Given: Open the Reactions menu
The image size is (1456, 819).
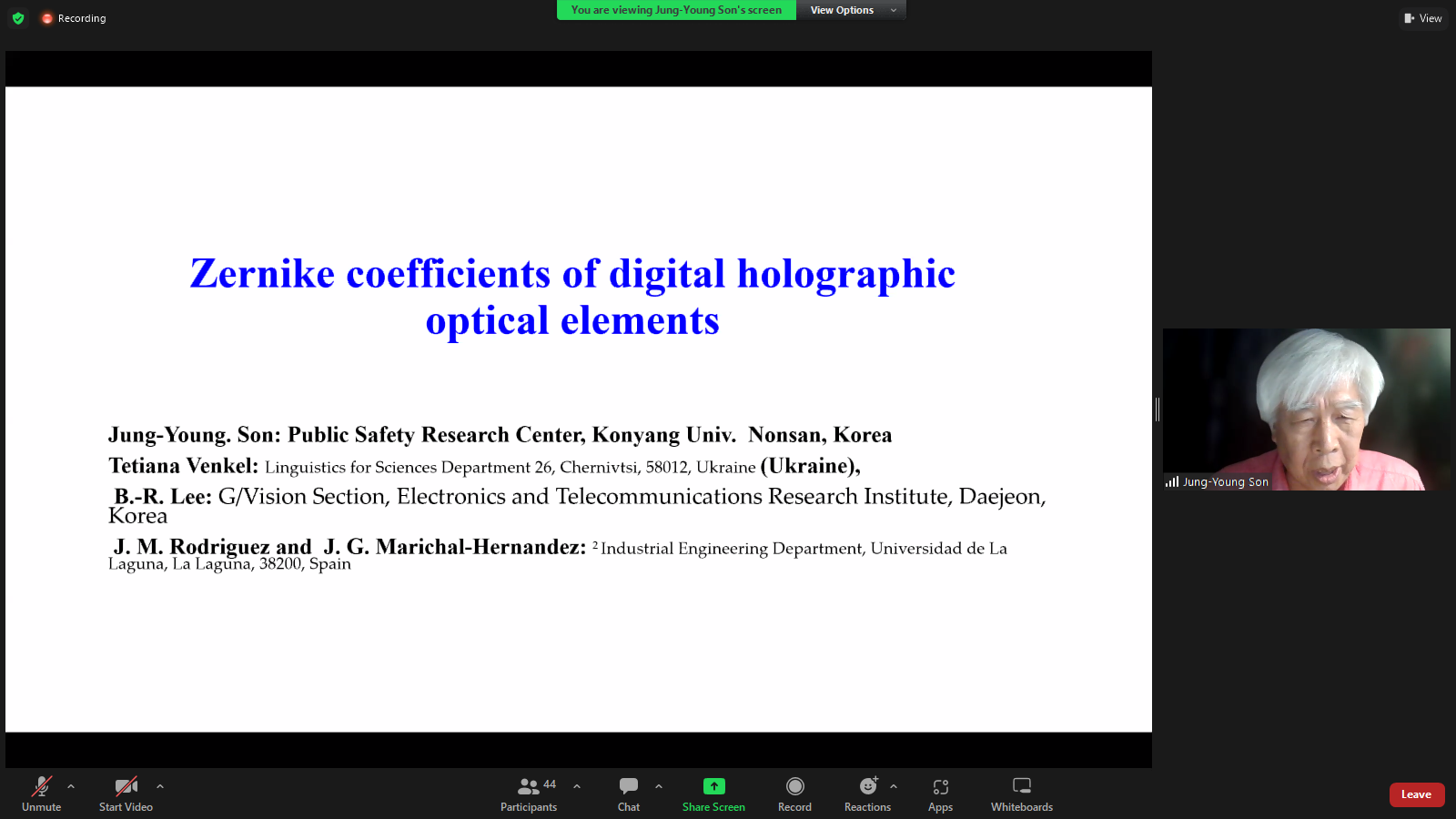Looking at the screenshot, I should pos(868,794).
